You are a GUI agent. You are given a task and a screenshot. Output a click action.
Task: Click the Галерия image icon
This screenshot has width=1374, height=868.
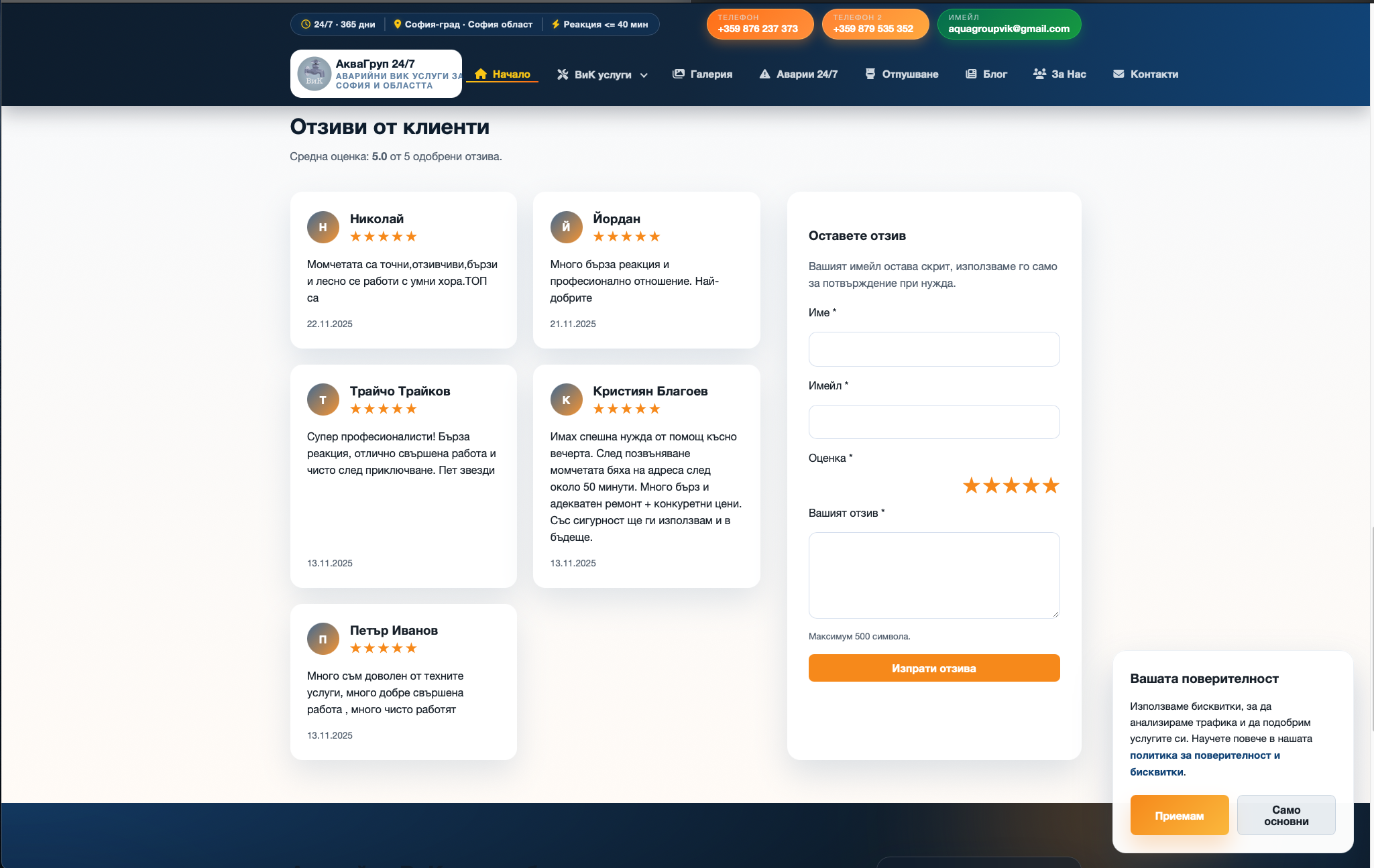click(x=679, y=74)
